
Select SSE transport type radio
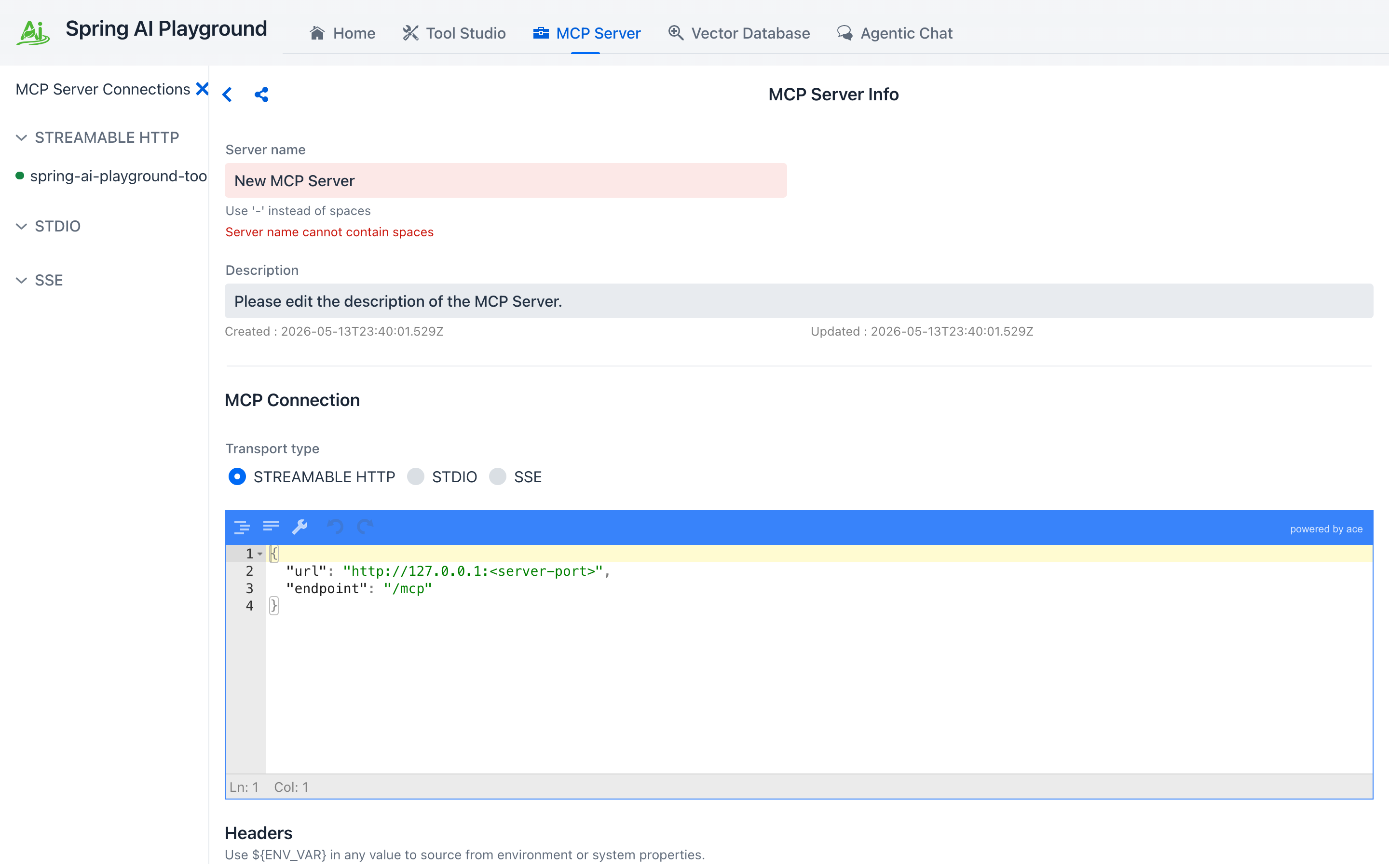tap(498, 476)
